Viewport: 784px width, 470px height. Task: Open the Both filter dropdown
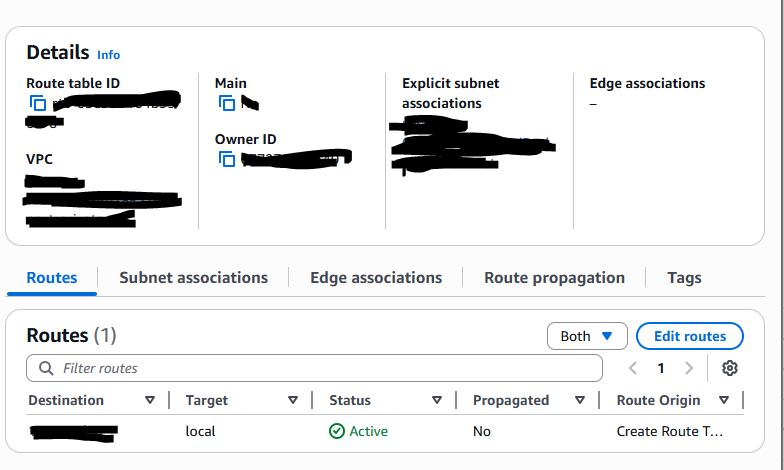587,336
